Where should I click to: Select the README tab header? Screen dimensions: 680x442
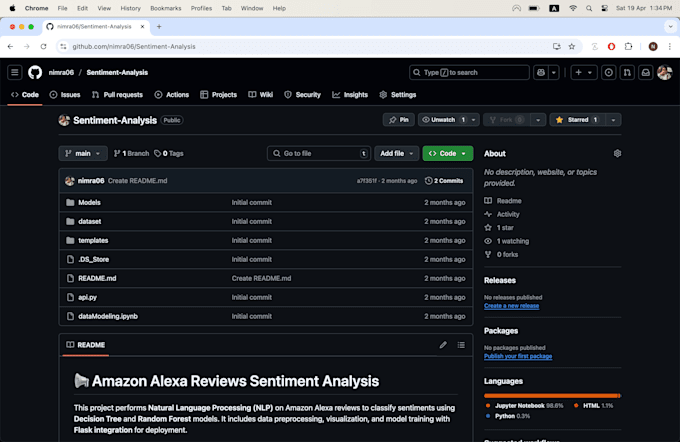85,345
